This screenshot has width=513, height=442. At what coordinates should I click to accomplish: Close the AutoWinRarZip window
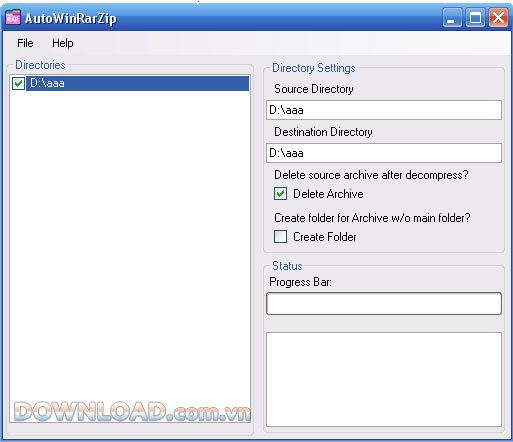[x=498, y=17]
